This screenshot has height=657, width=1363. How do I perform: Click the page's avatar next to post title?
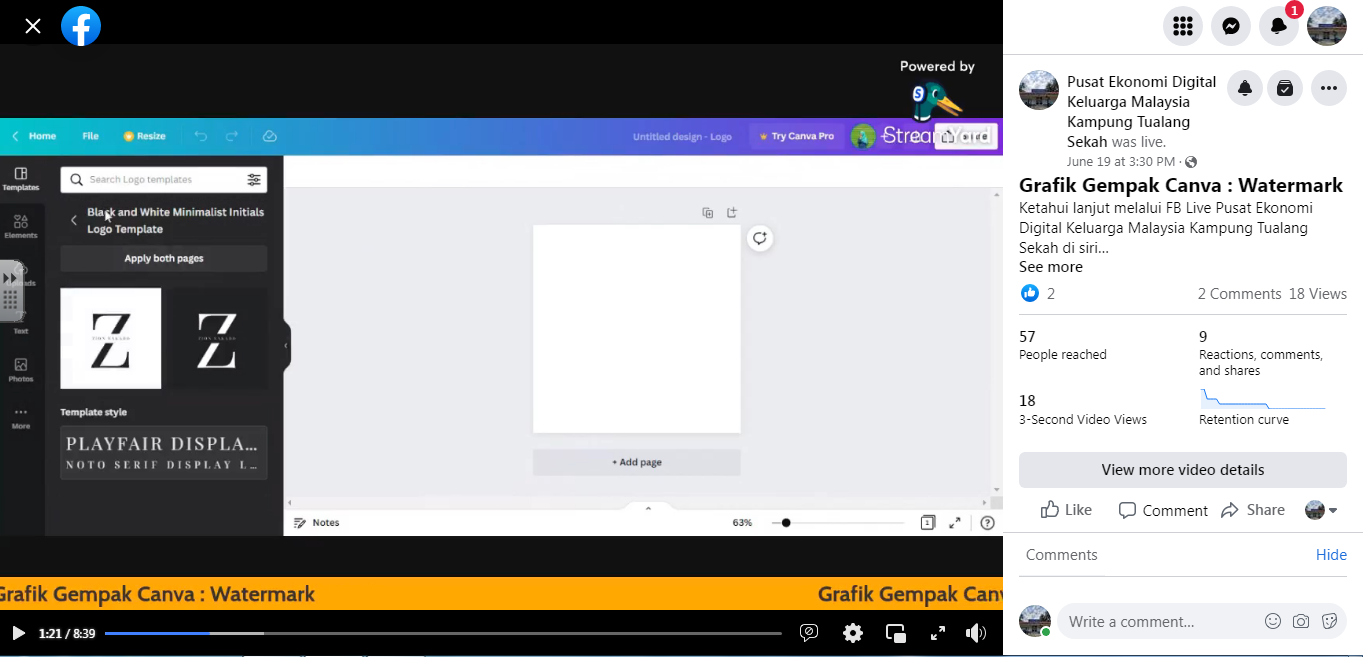1039,90
